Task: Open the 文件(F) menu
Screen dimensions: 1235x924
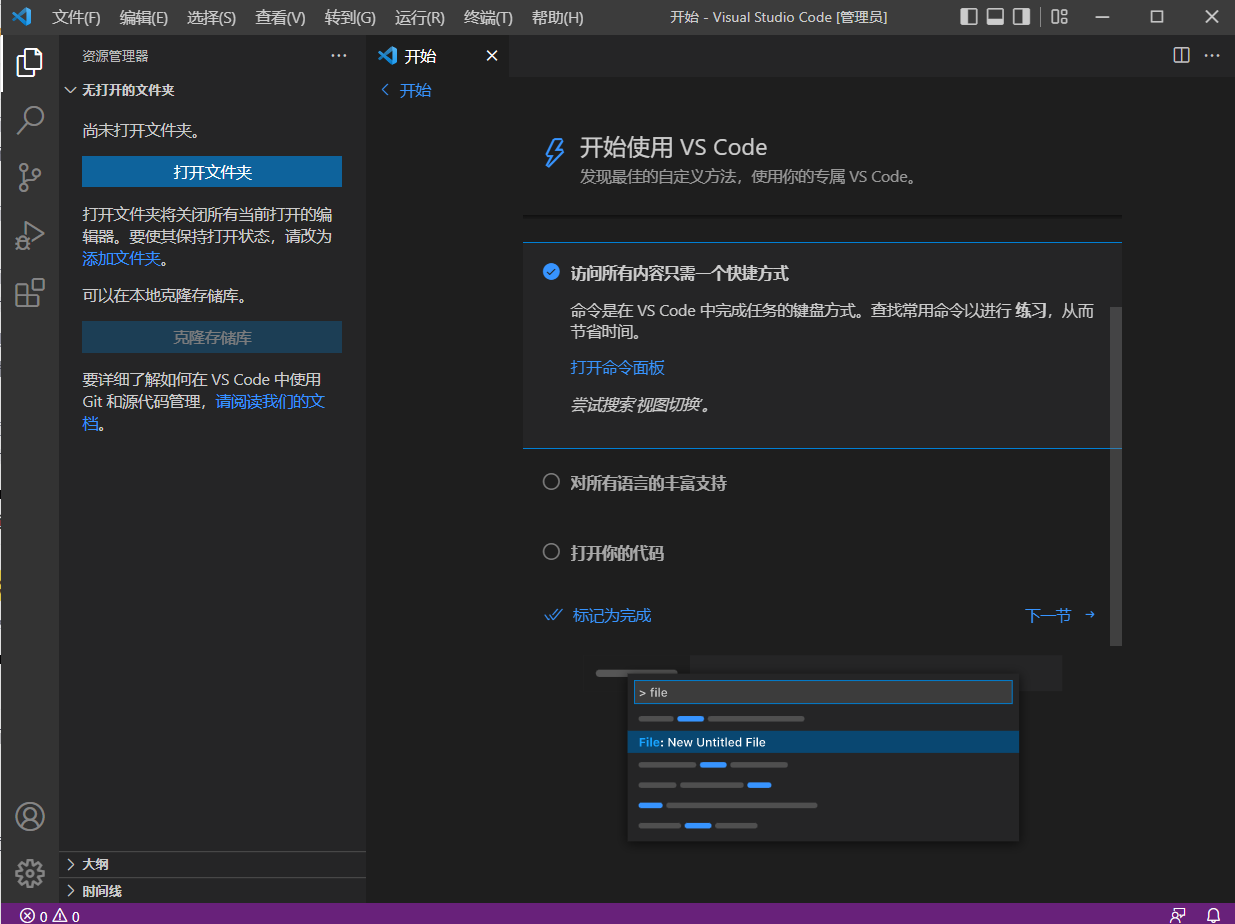Action: [77, 18]
